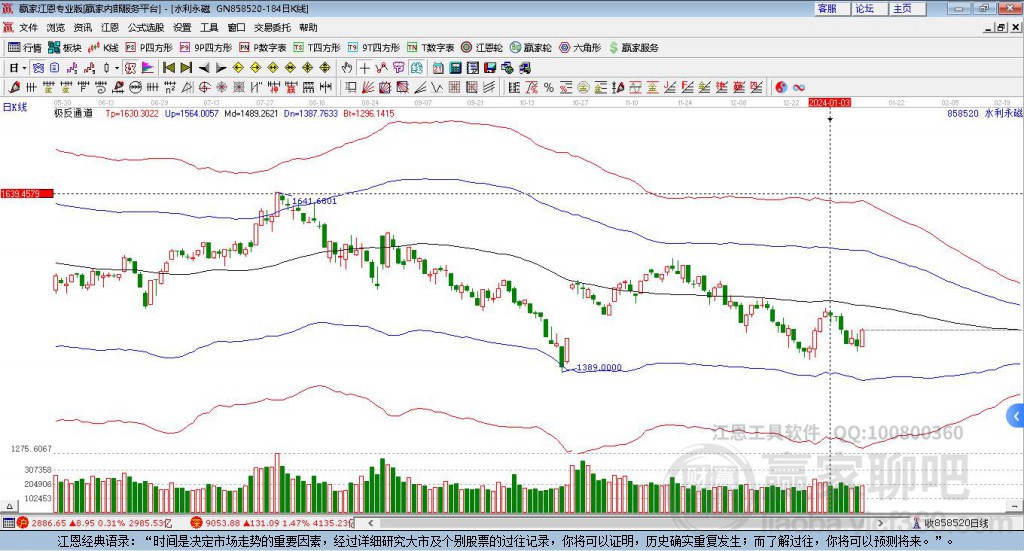Jump to first bar using green arrow

pyautogui.click(x=169, y=68)
